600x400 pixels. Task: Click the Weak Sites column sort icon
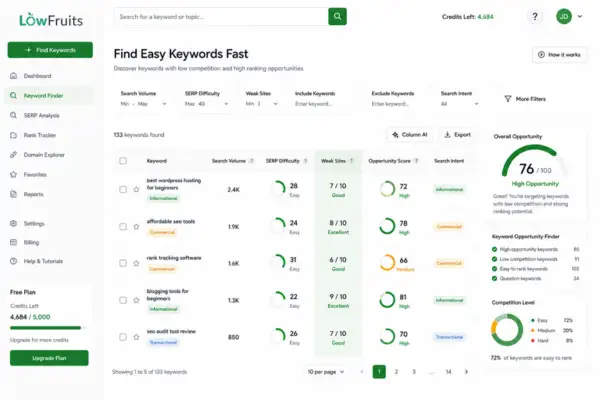point(351,161)
